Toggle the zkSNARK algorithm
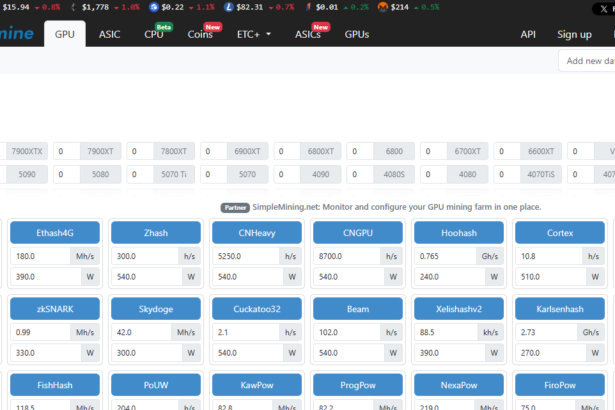Image resolution: width=615 pixels, height=410 pixels. [x=55, y=309]
